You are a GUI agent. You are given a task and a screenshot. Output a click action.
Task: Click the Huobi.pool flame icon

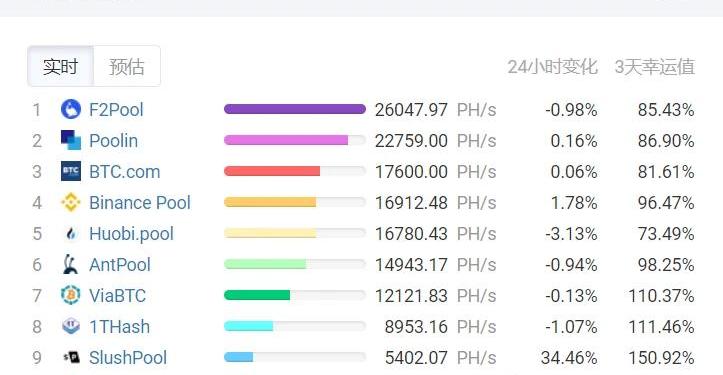click(x=71, y=234)
